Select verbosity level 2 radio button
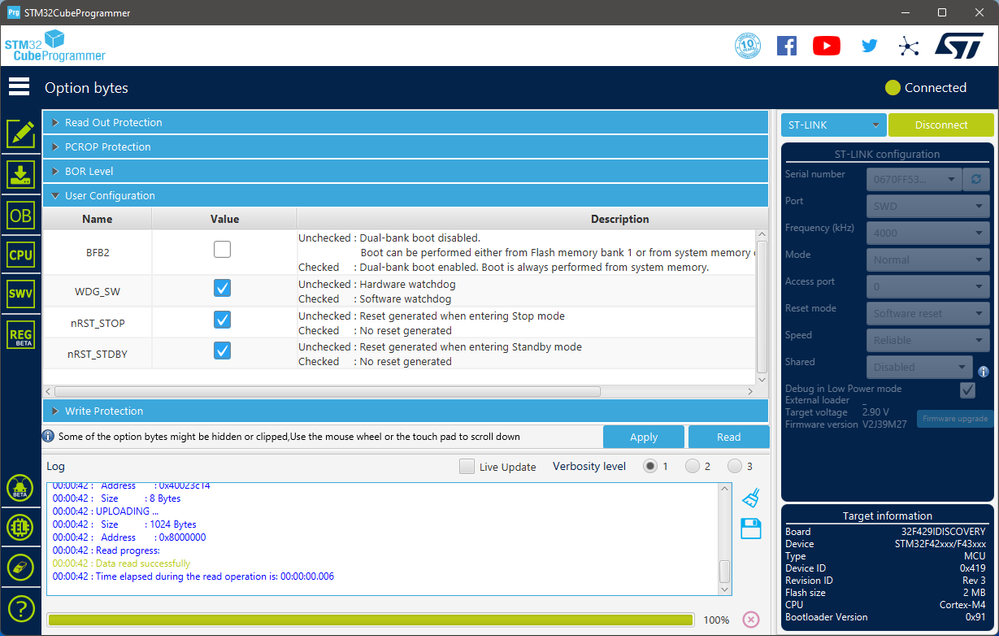The width and height of the screenshot is (999, 636). [x=693, y=466]
